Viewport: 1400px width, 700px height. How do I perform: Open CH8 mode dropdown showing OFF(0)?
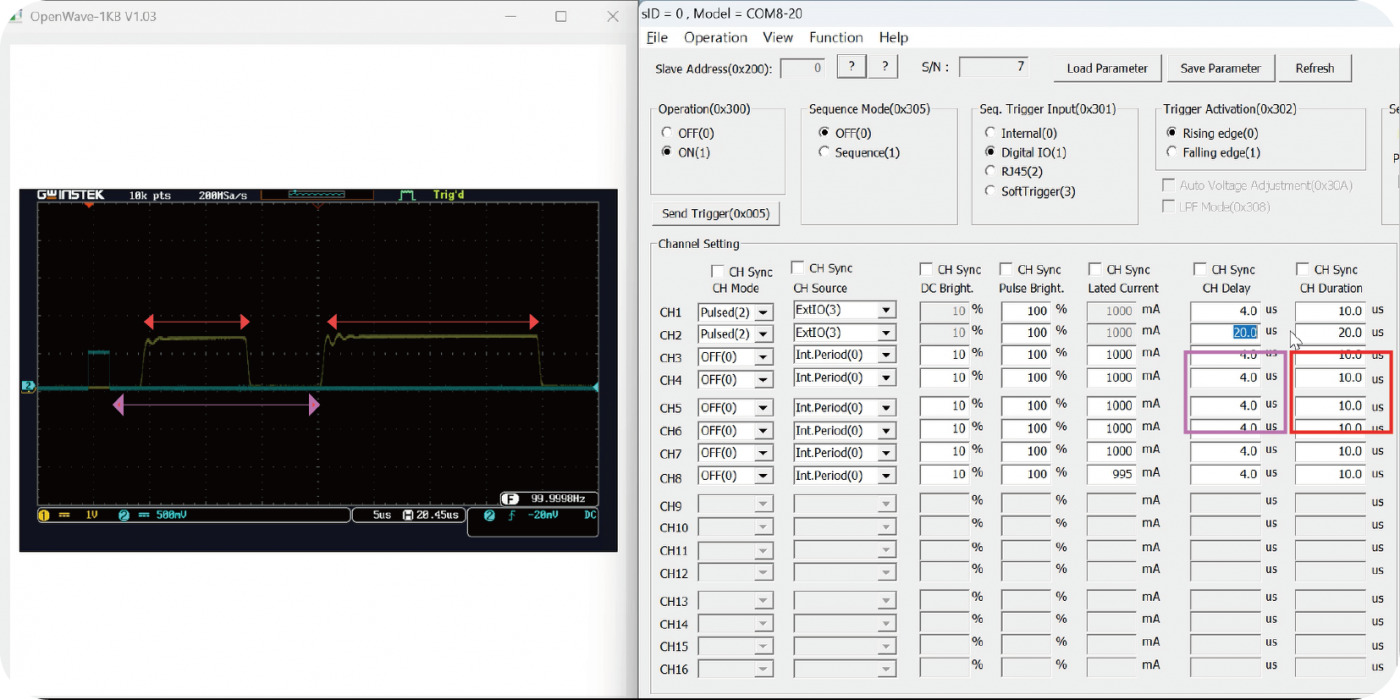point(764,476)
